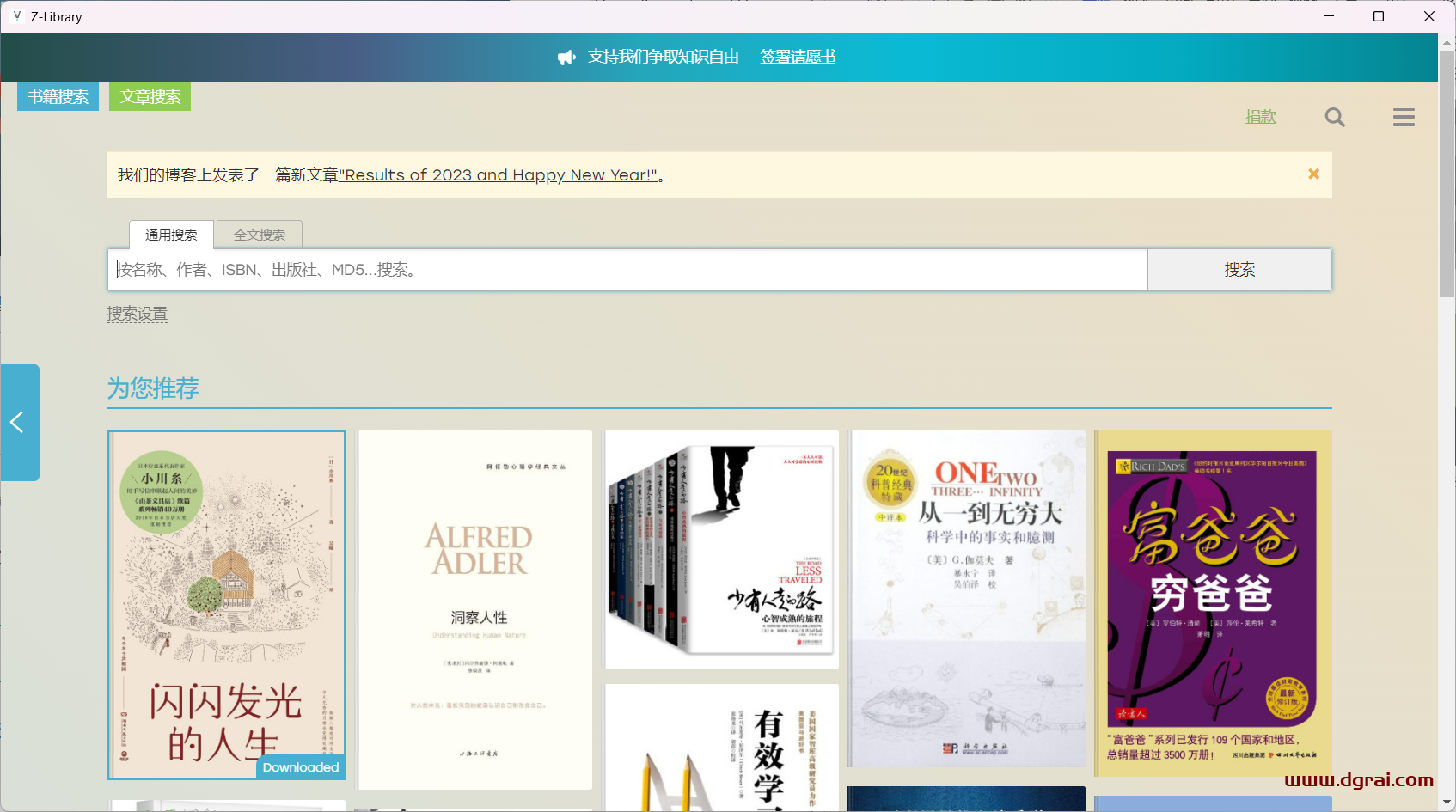Focus the book search input field
The height and width of the screenshot is (812, 1456).
(627, 270)
